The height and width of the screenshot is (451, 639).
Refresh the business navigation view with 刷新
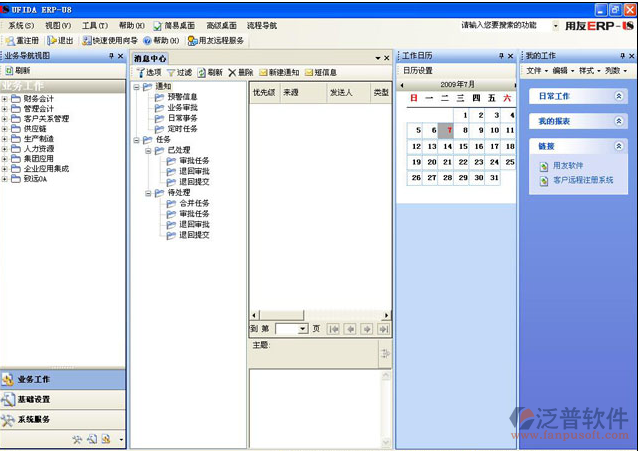(x=17, y=72)
